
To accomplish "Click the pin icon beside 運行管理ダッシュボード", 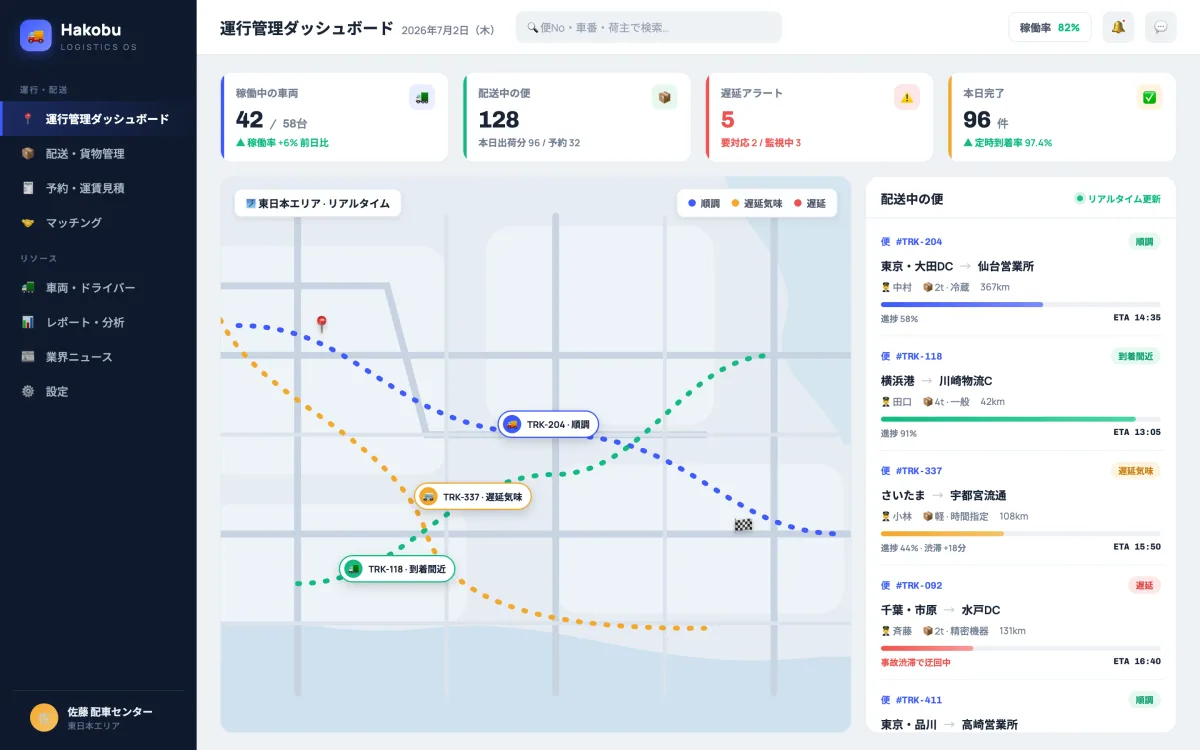I will (x=28, y=119).
